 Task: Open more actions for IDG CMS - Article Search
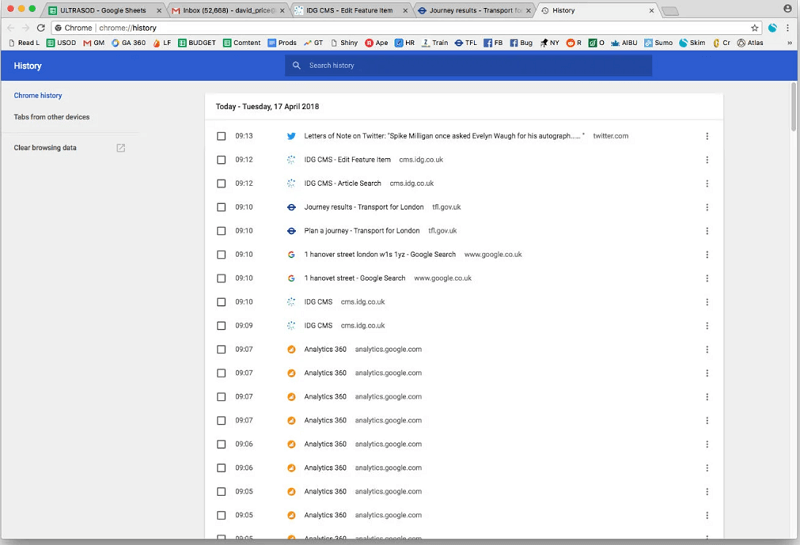707,184
